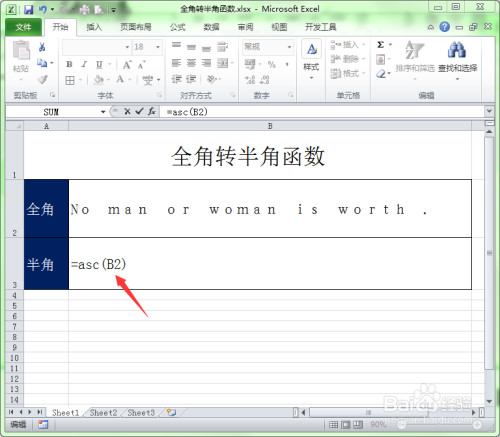Screen dimensions: 500x437
Task: Click the Save icon in quick access toolbar
Action: tap(29, 9)
